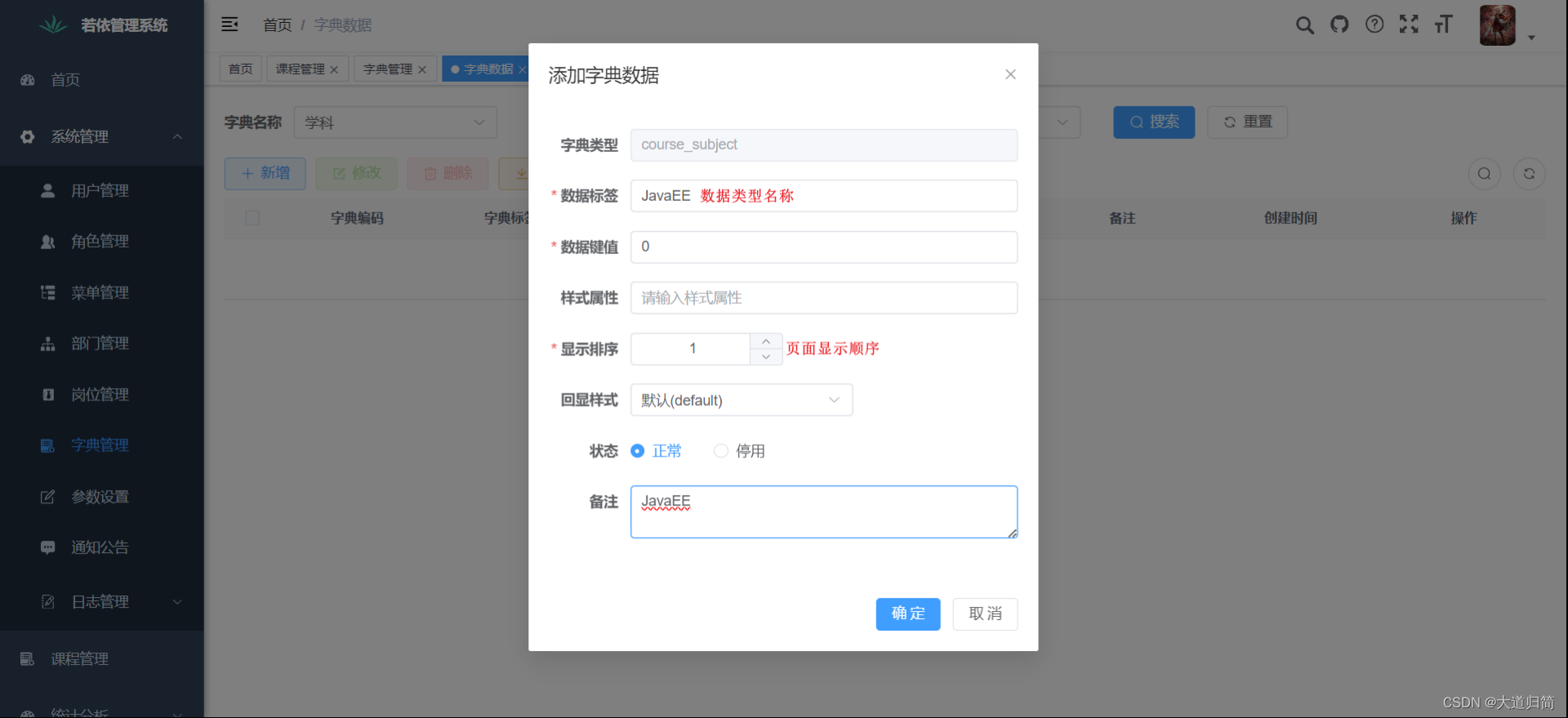Open 字典管理 in the sidebar
Screen dimensions: 1568x718
102,445
